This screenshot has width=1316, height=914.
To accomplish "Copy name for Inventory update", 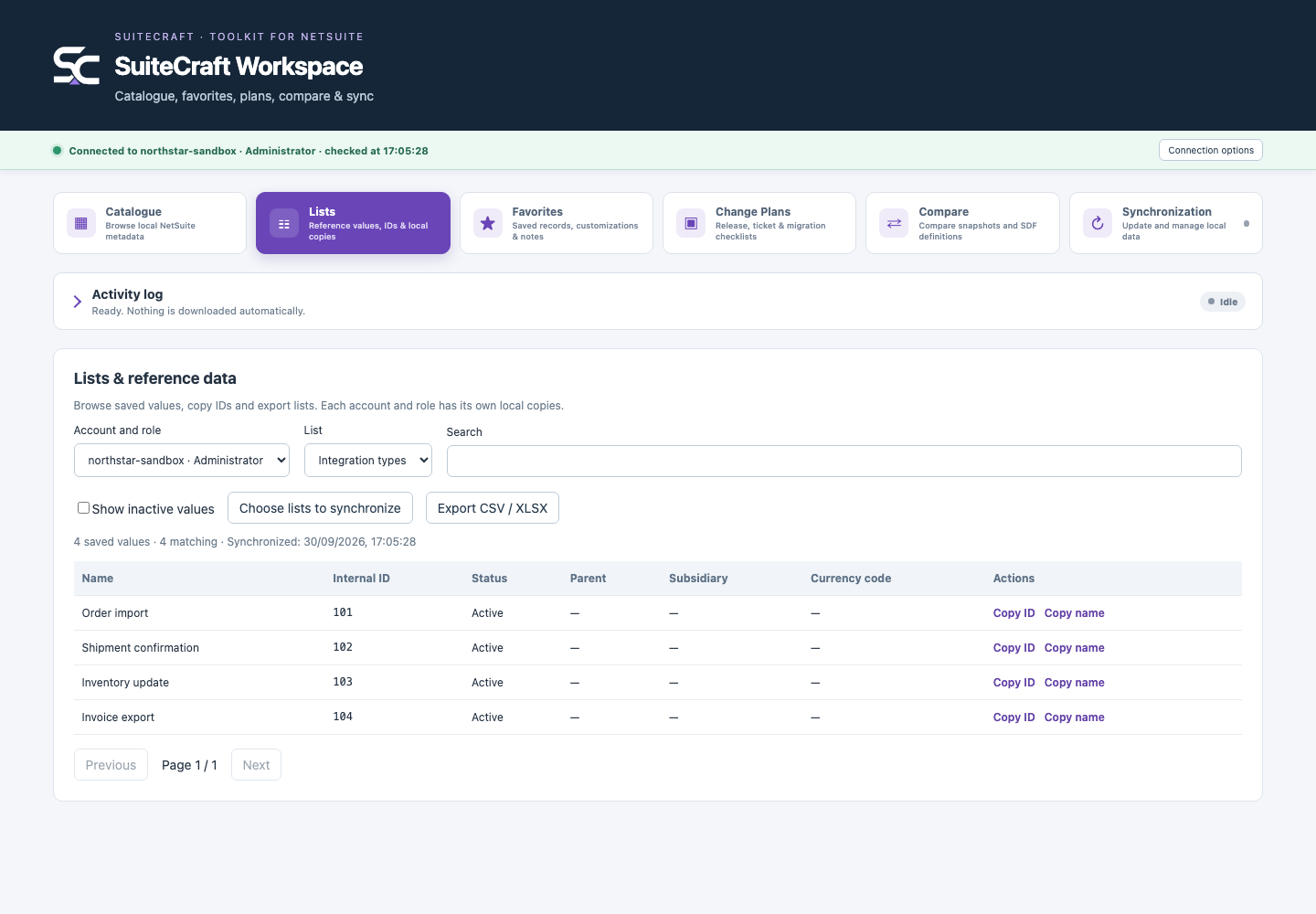I will point(1075,683).
